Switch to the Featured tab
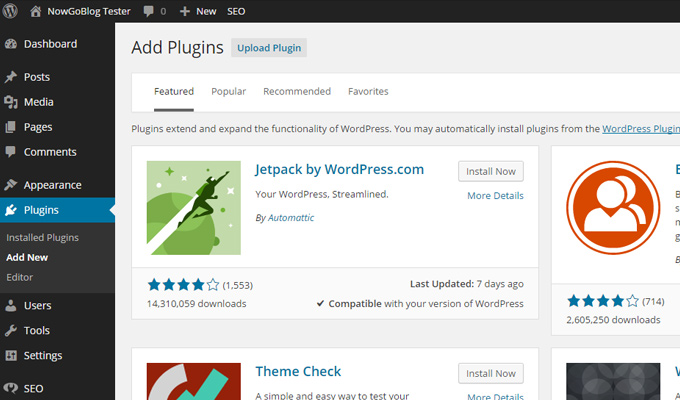 point(174,92)
